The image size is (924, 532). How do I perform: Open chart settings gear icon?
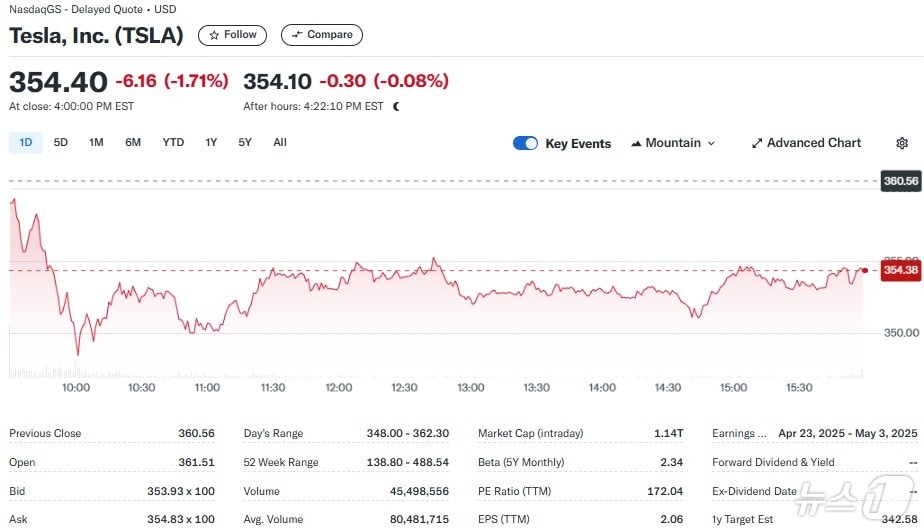point(901,143)
